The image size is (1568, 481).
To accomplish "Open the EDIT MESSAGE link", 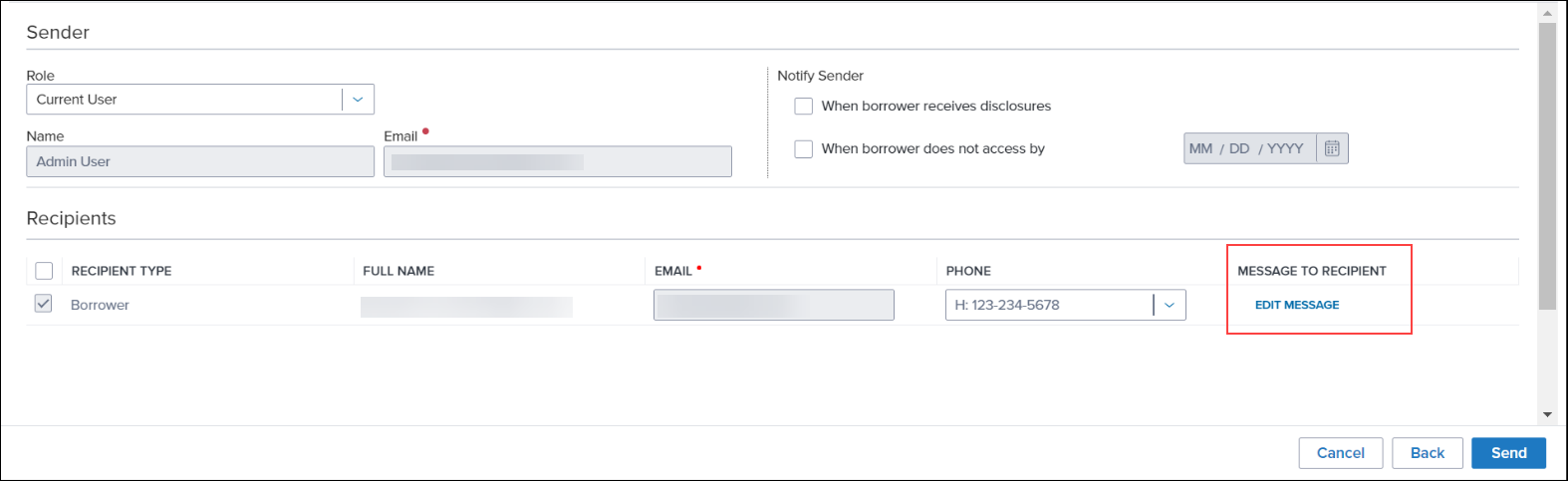I will pos(1297,305).
